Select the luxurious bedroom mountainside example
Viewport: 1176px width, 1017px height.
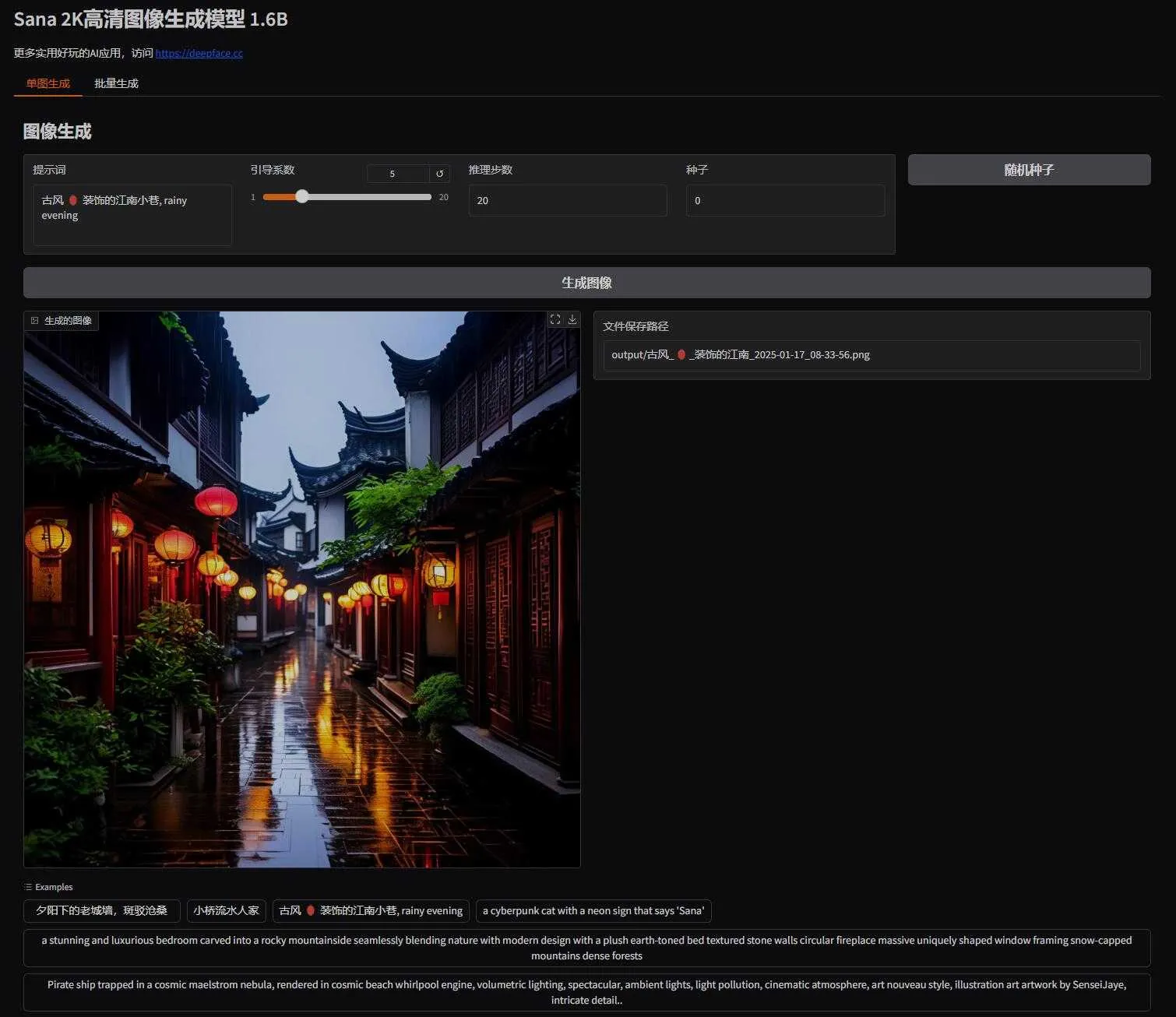586,948
